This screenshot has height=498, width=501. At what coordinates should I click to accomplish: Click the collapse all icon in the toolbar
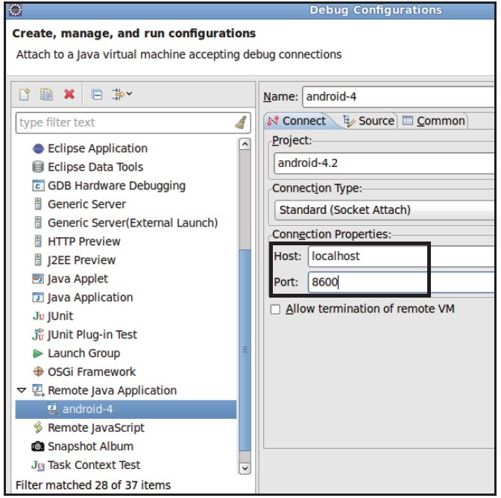(97, 95)
